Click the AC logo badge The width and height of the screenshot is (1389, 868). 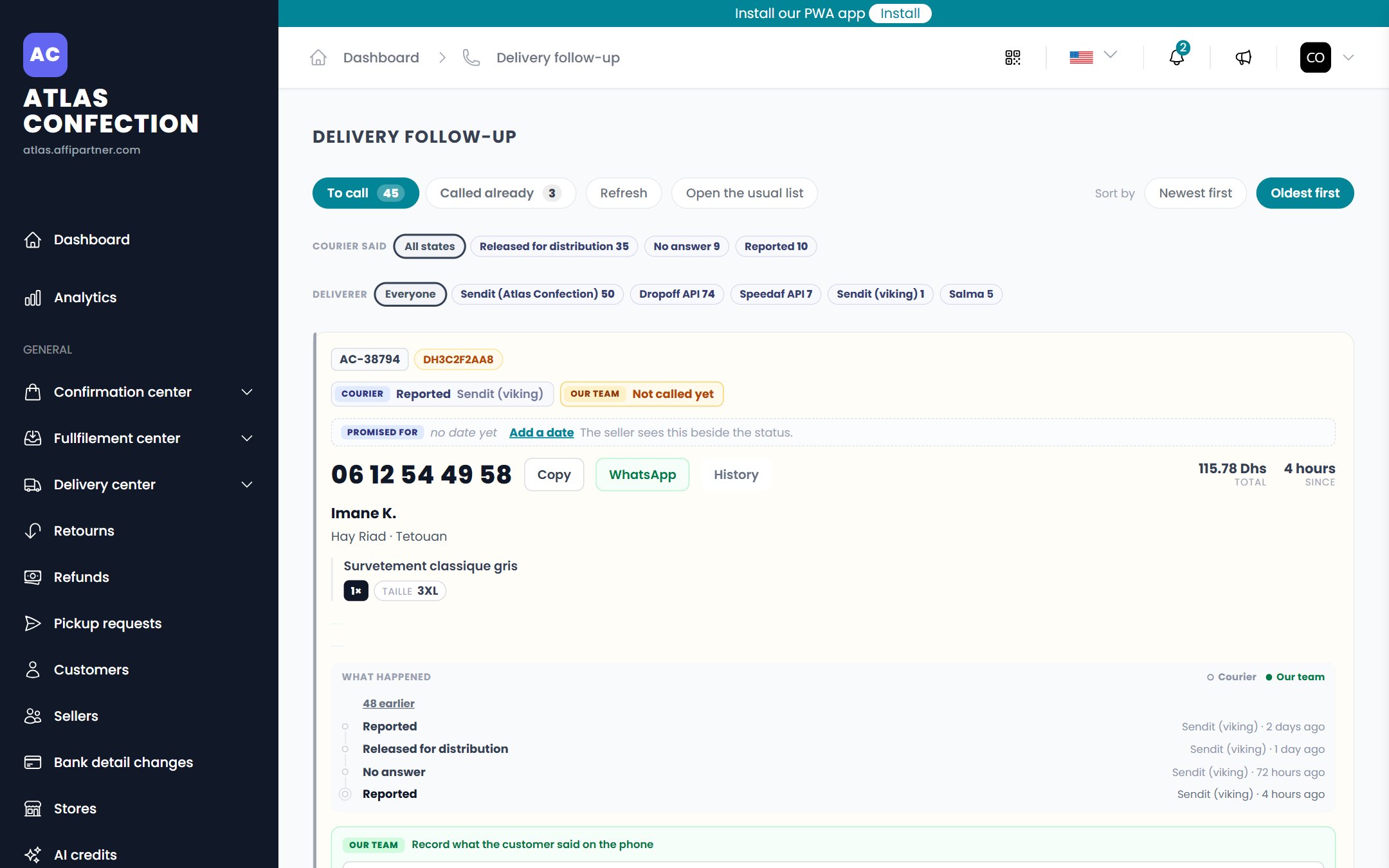pyautogui.click(x=45, y=55)
